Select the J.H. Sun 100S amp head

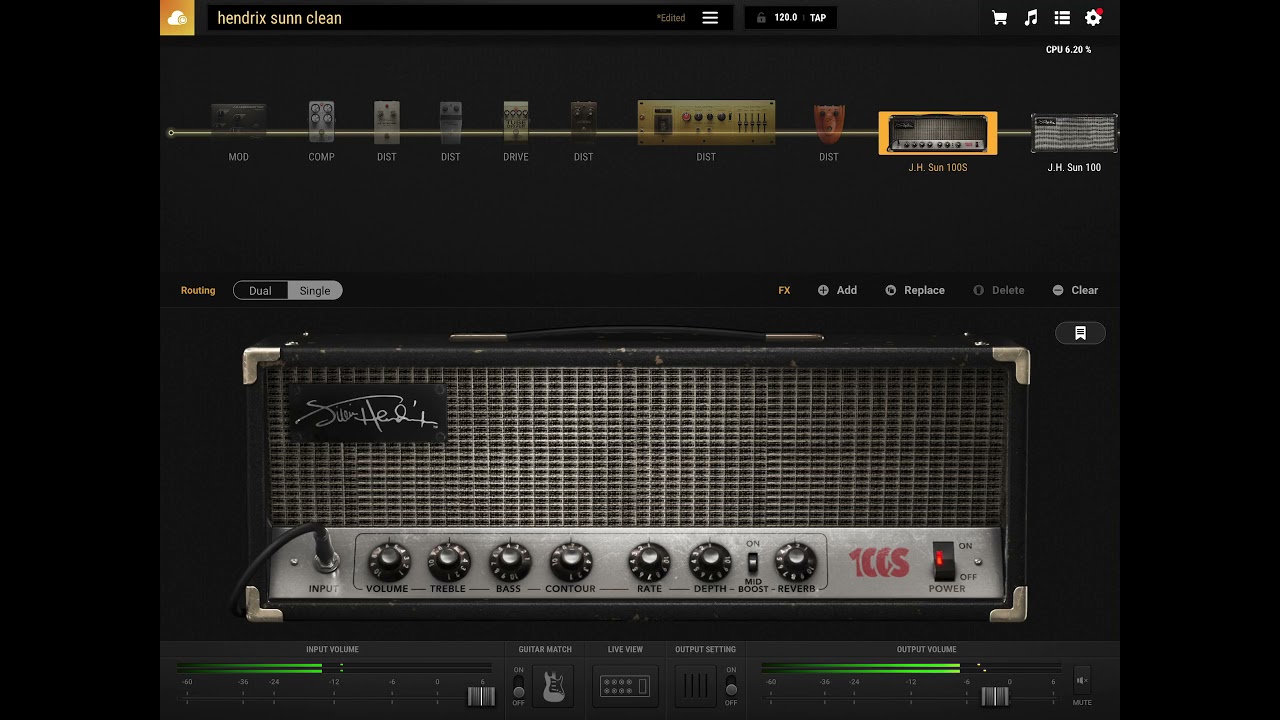[x=938, y=133]
